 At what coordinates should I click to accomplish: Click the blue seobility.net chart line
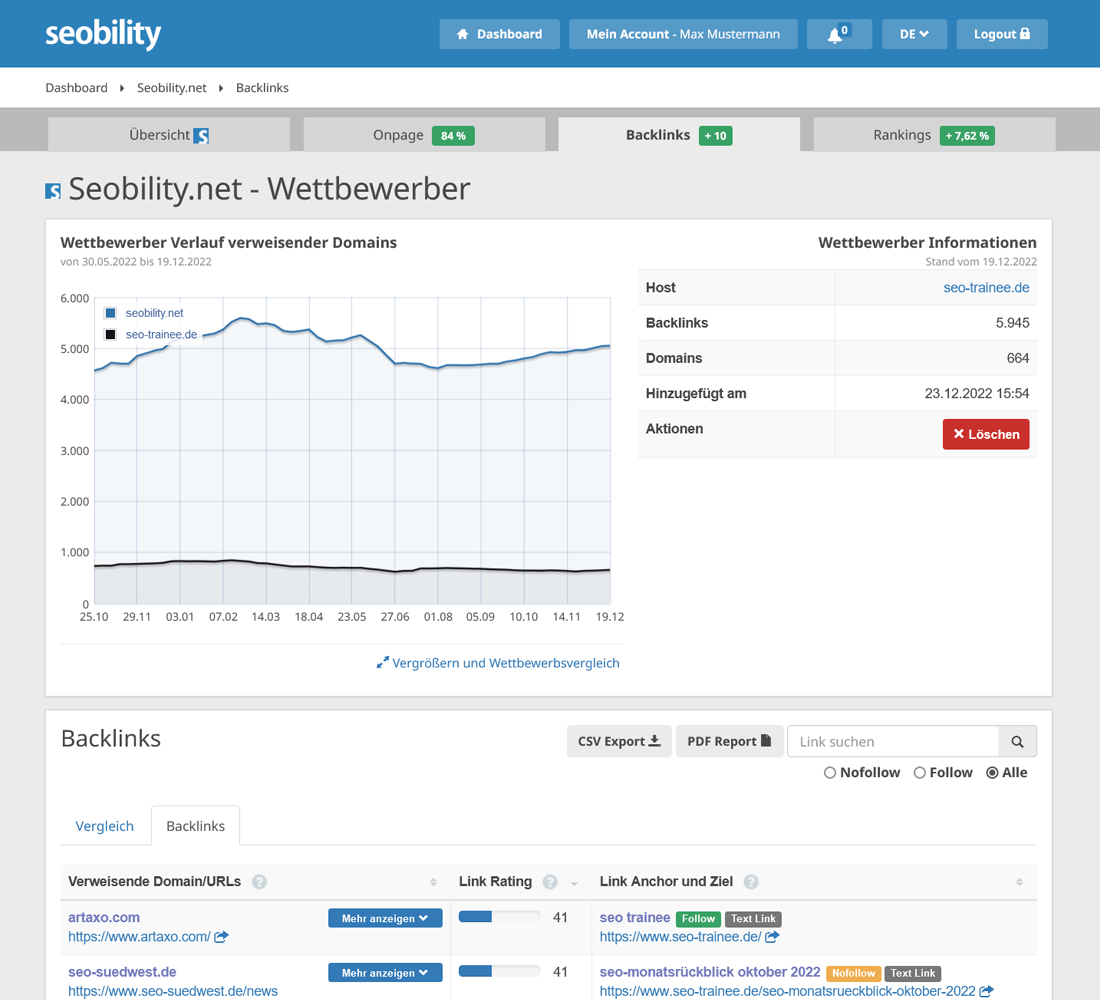tap(395, 363)
